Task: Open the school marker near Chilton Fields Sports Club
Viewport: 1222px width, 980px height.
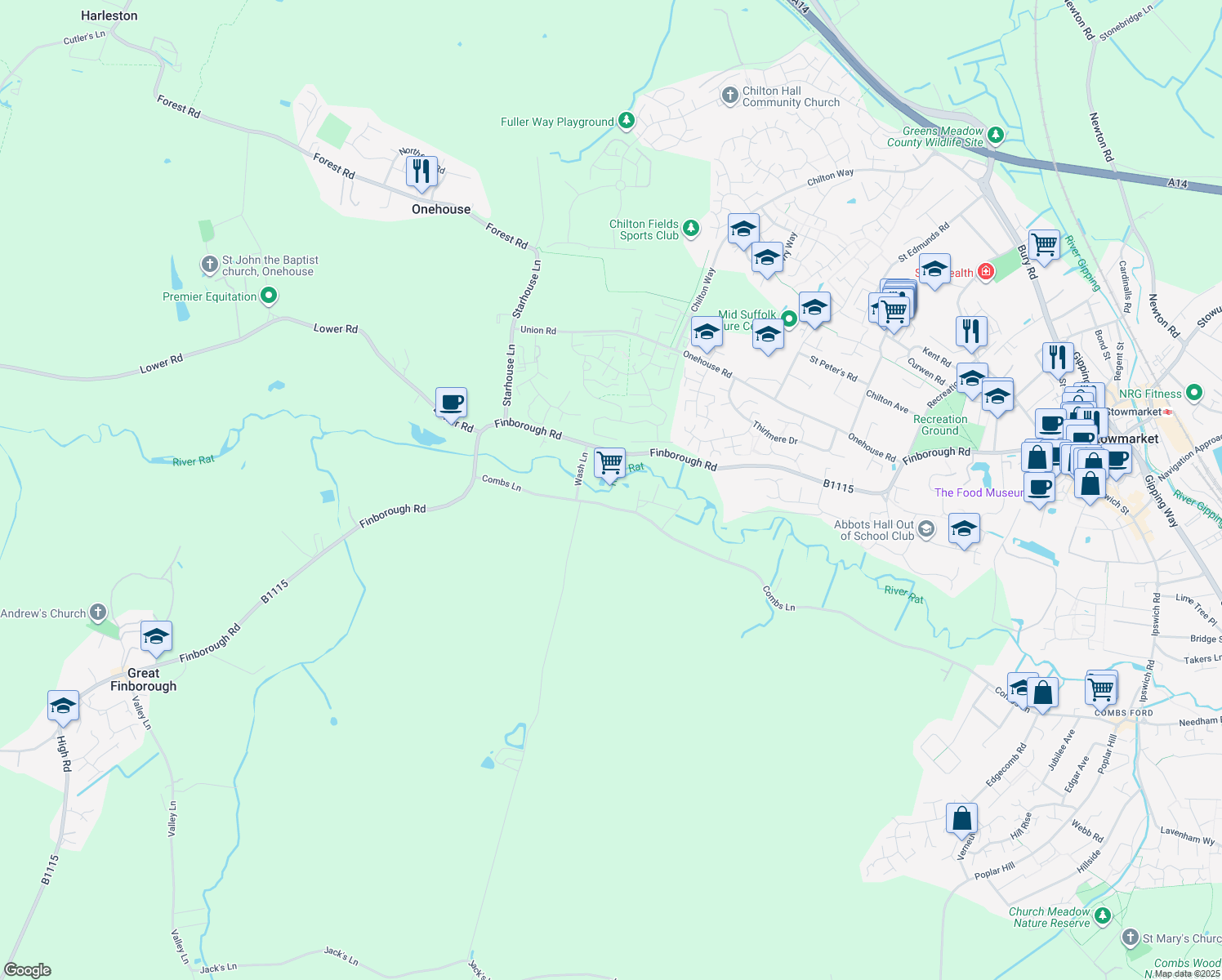Action: [x=743, y=230]
